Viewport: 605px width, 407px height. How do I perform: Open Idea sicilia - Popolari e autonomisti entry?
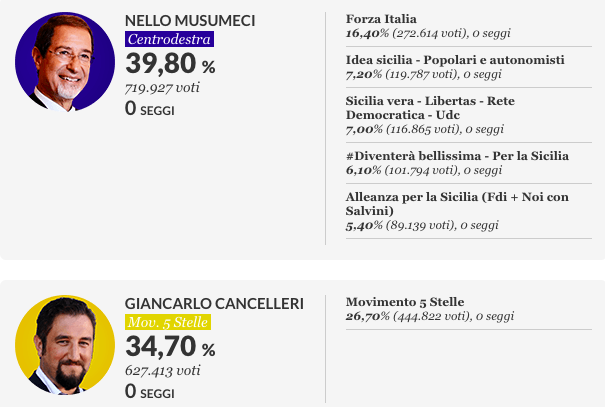coord(469,67)
